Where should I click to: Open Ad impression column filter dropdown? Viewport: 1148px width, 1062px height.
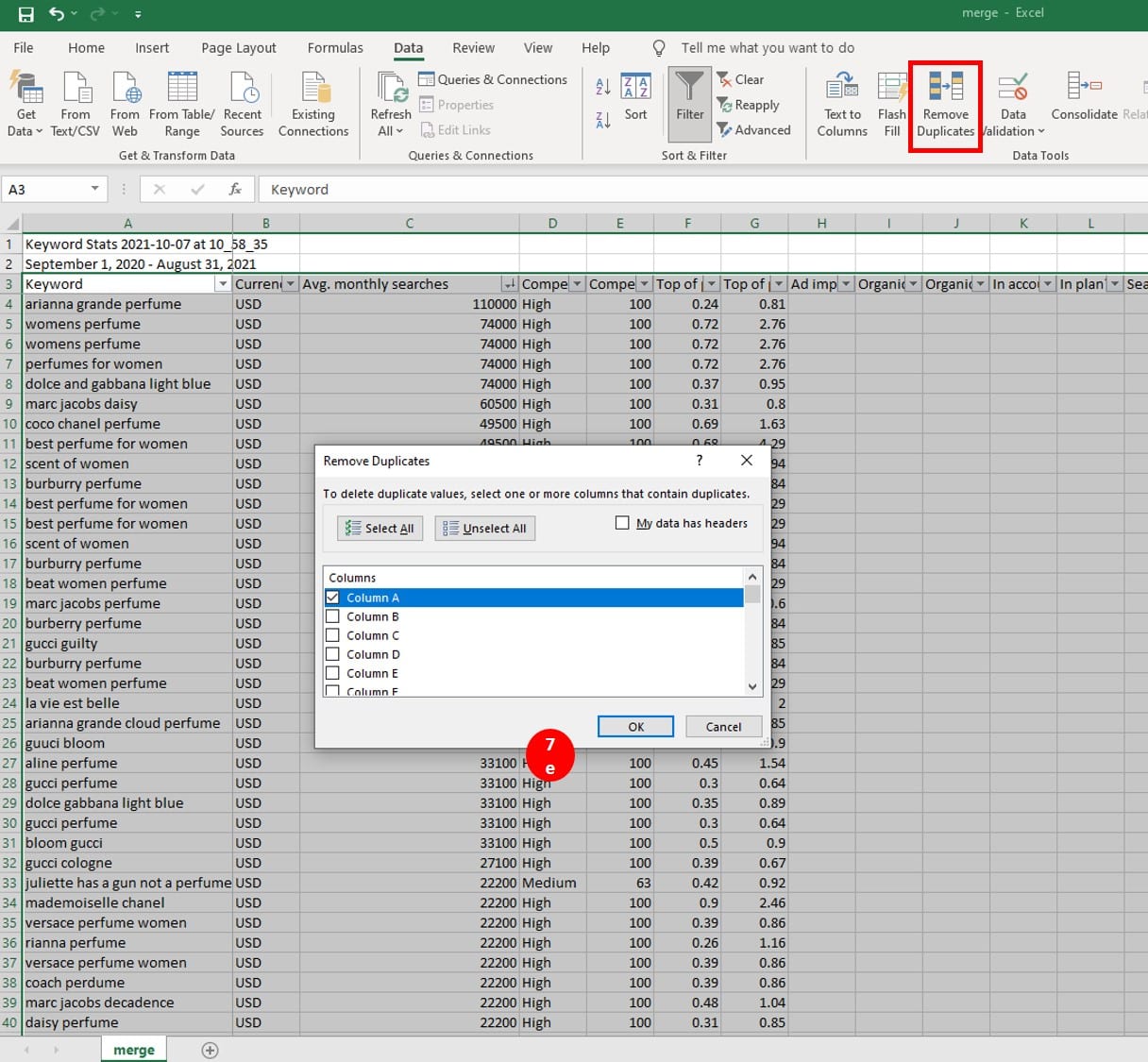(846, 284)
